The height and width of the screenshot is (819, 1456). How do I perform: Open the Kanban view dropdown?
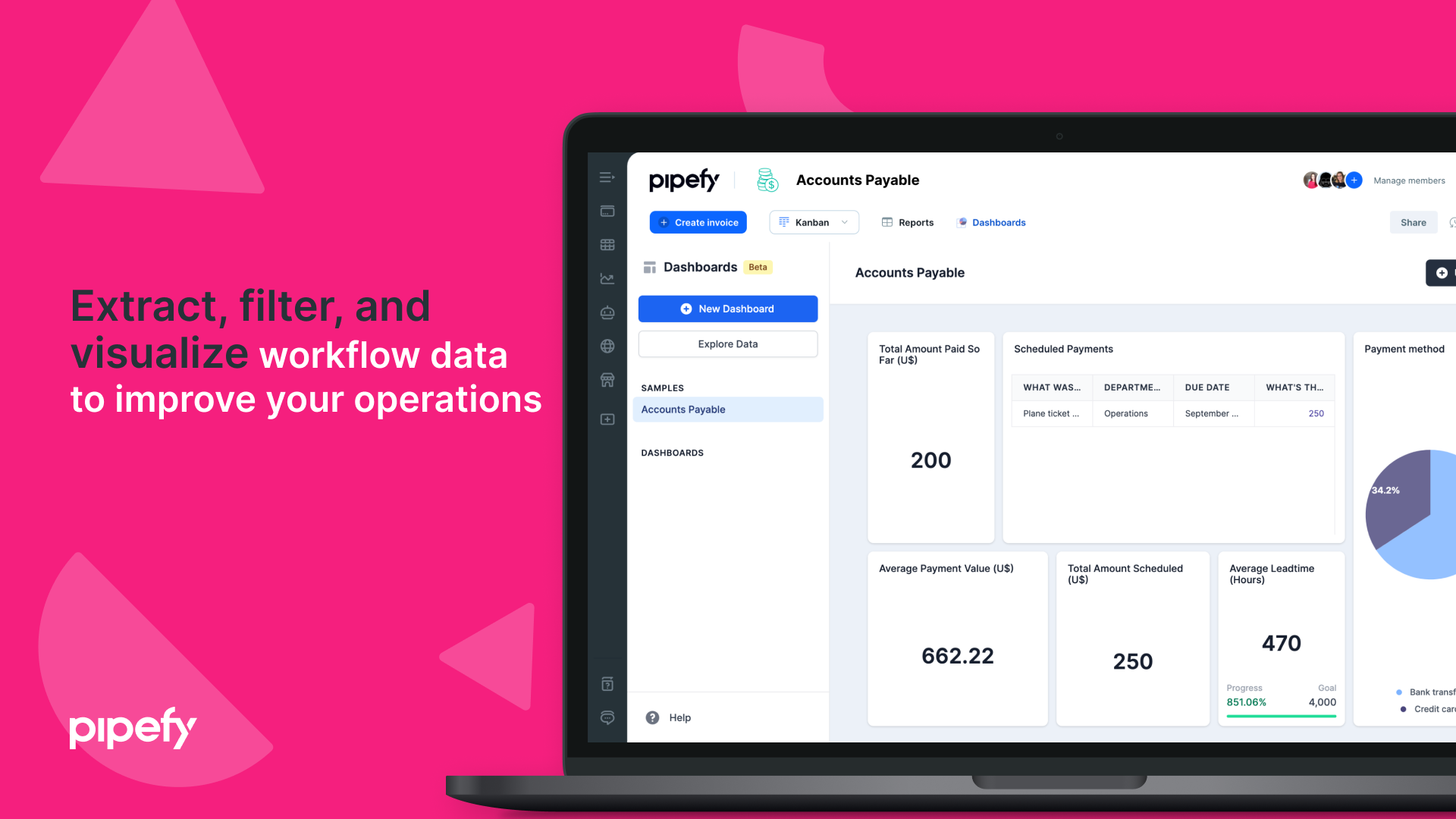click(x=843, y=222)
